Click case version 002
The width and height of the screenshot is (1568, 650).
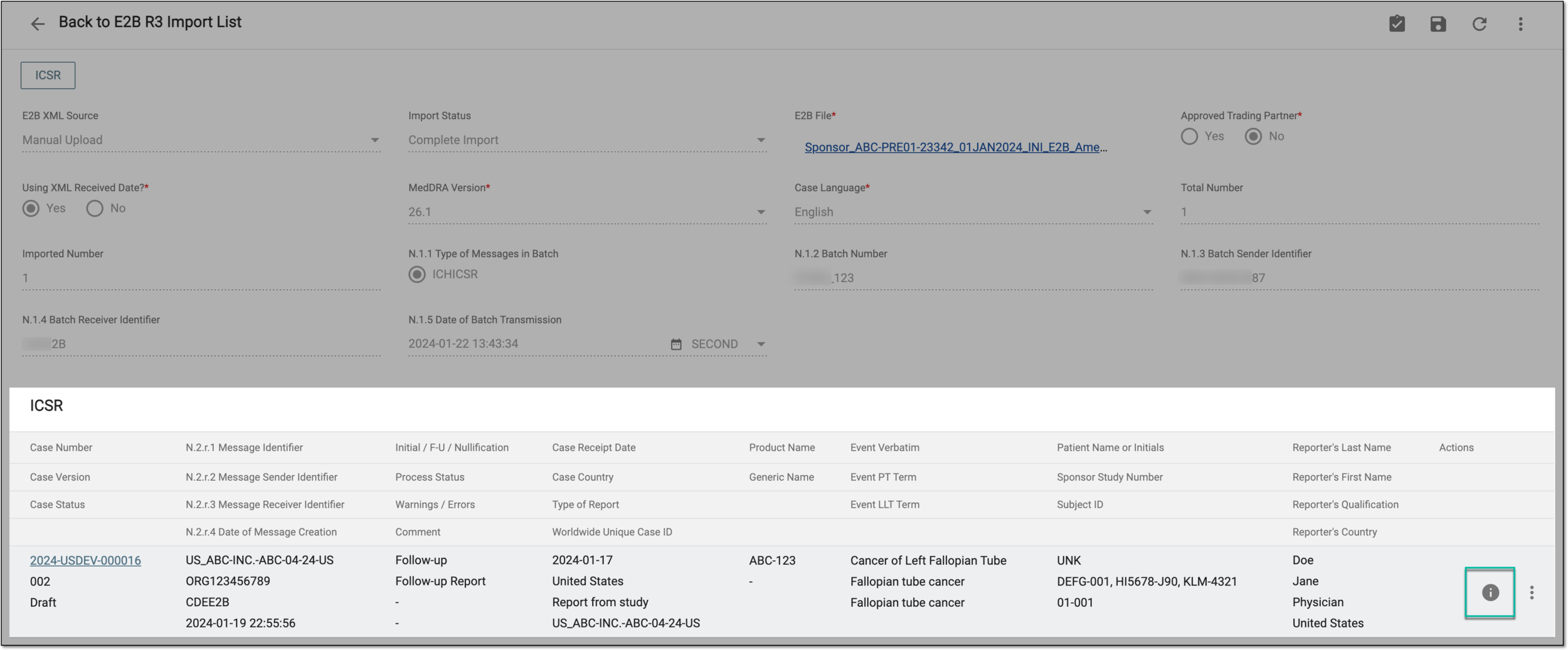(40, 582)
